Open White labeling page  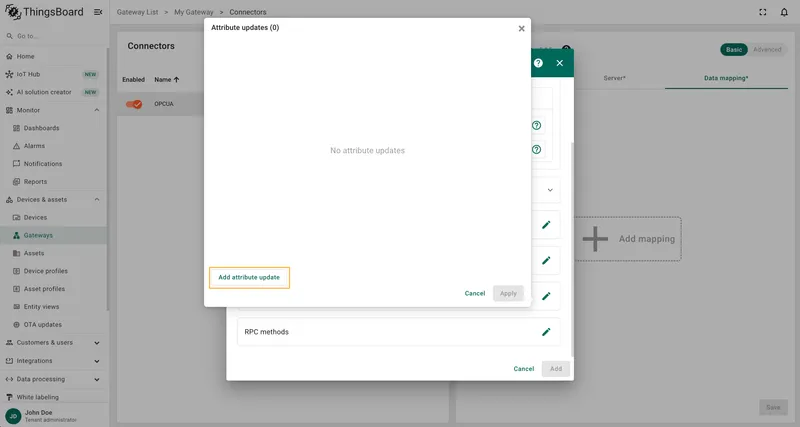click(54, 397)
